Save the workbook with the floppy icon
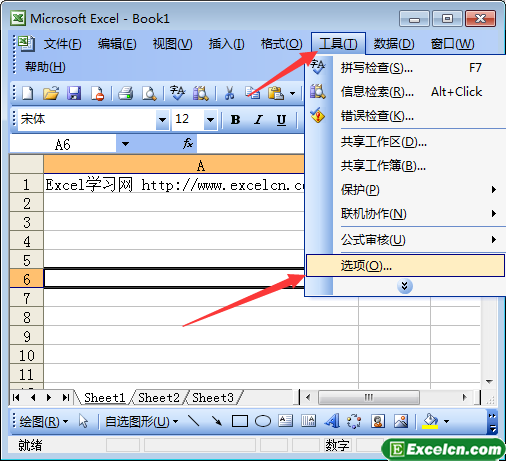The width and height of the screenshot is (506, 461). [x=74, y=93]
